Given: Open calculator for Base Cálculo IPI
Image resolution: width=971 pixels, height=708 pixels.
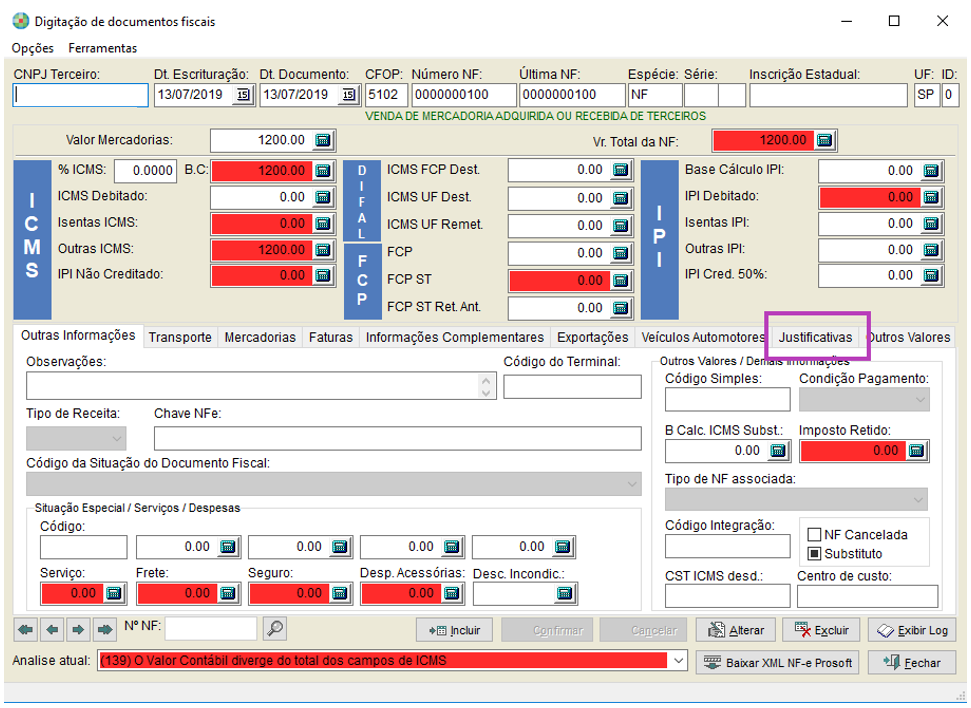Looking at the screenshot, I should (931, 171).
